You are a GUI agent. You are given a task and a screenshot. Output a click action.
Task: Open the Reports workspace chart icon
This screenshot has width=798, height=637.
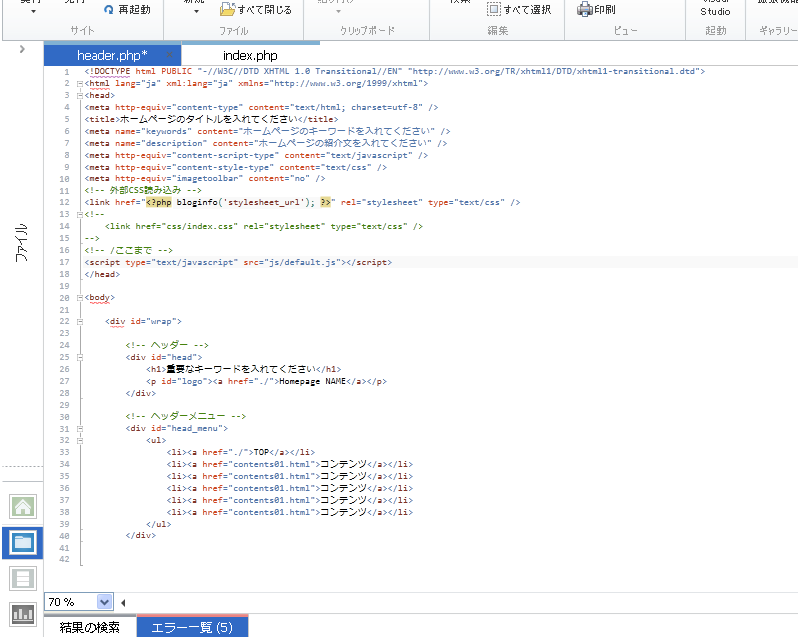(22, 613)
